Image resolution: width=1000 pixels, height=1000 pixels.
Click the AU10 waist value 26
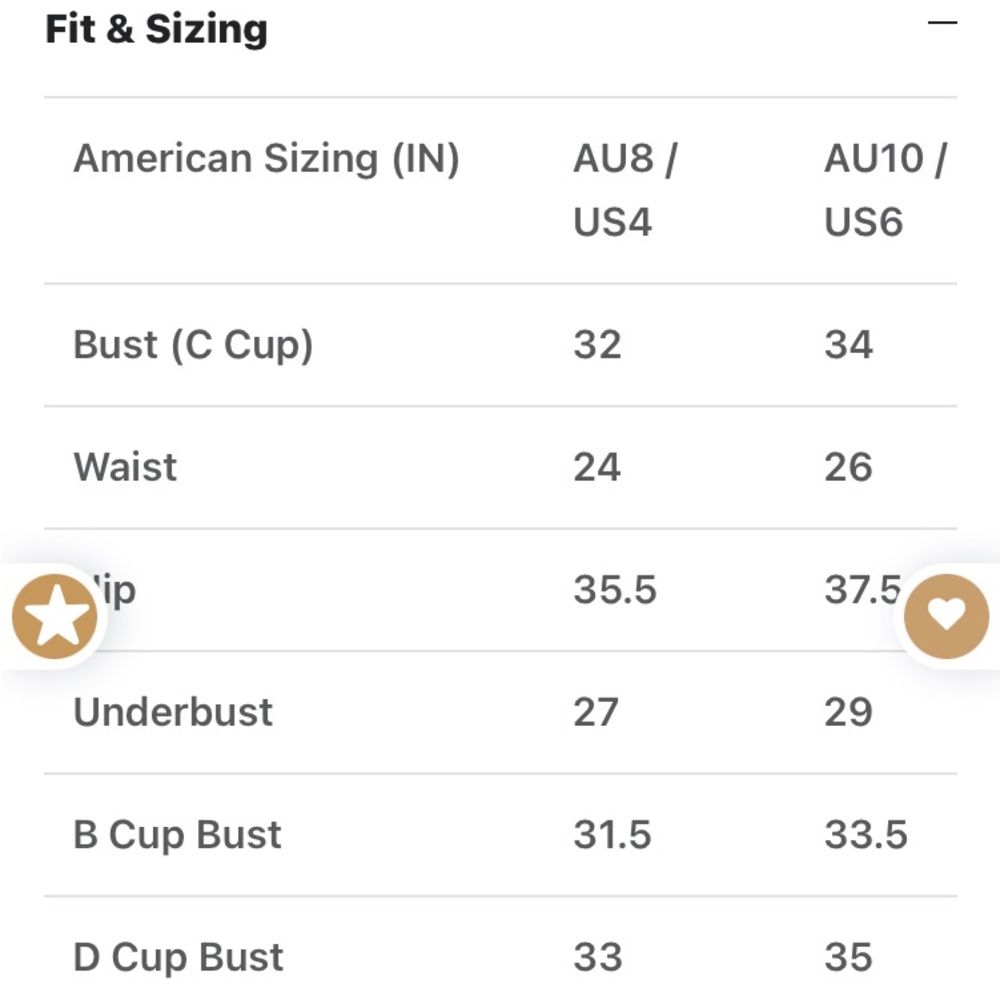tap(848, 467)
